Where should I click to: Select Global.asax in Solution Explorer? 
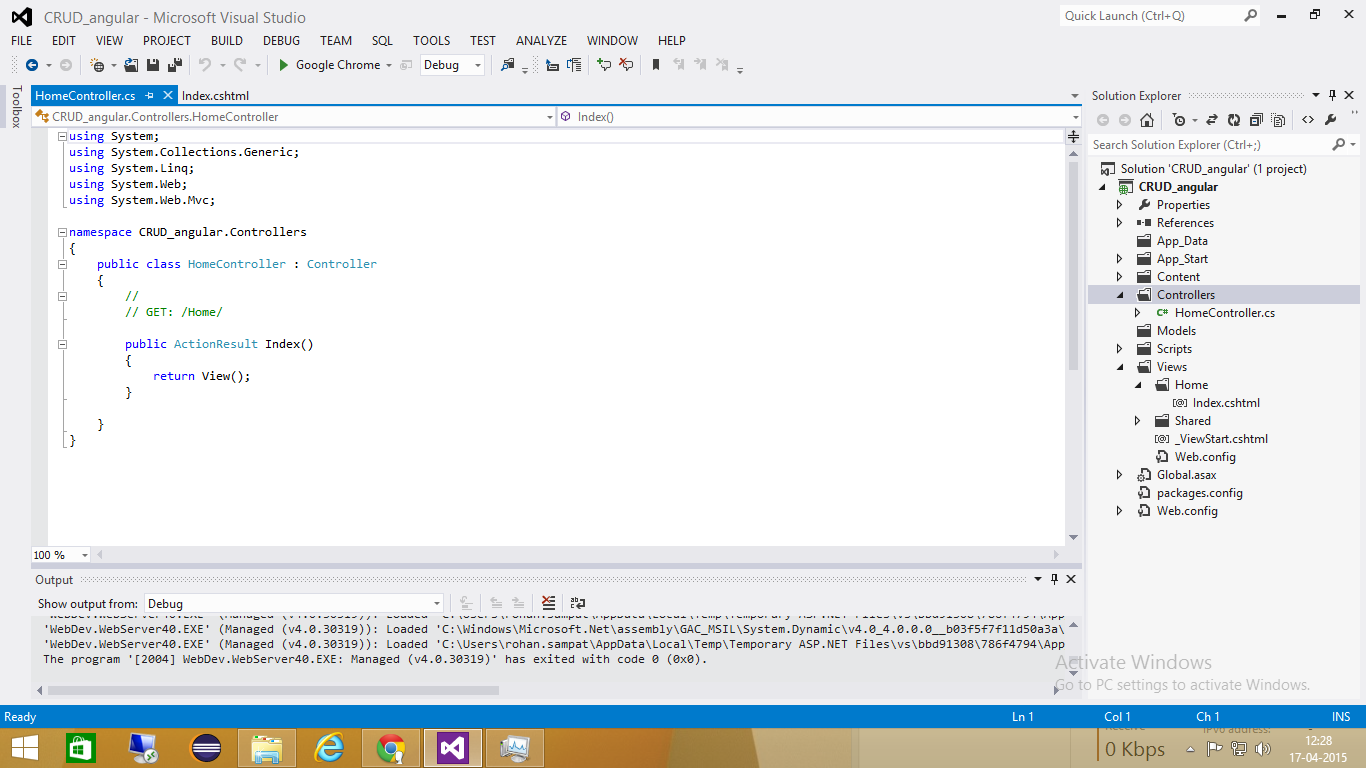[1187, 475]
